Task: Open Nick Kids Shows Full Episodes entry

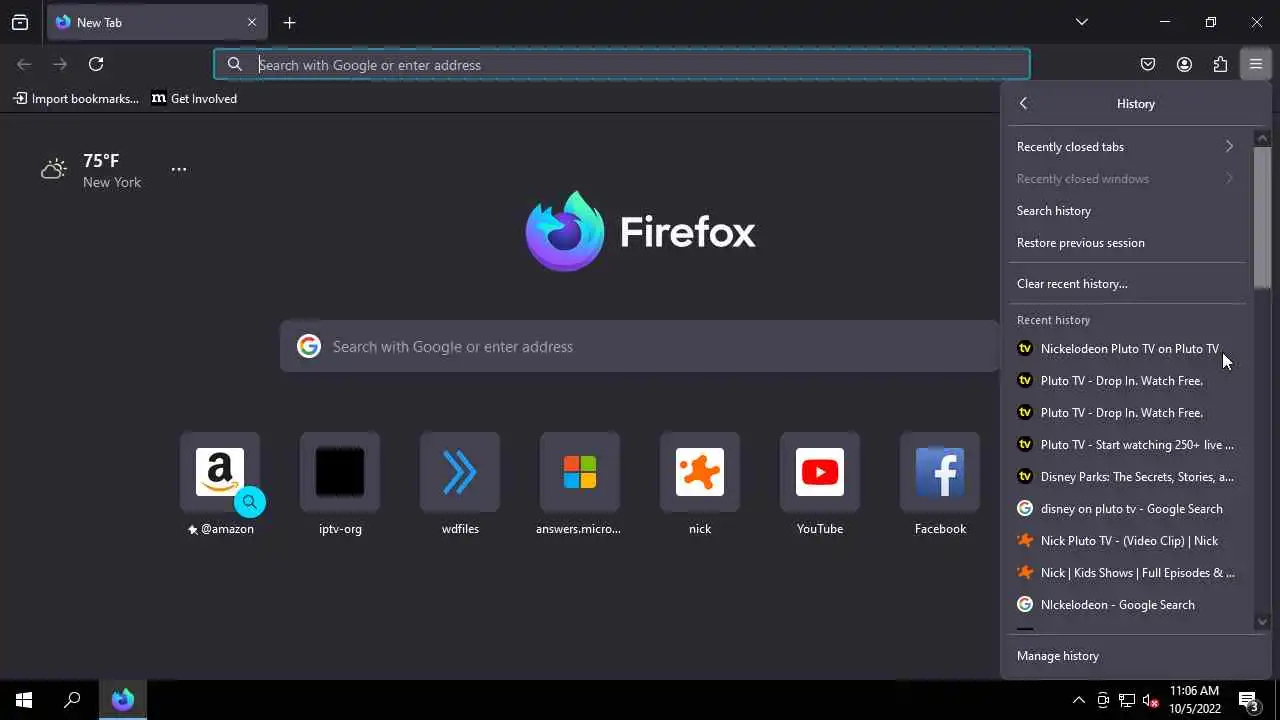Action: point(1127,572)
